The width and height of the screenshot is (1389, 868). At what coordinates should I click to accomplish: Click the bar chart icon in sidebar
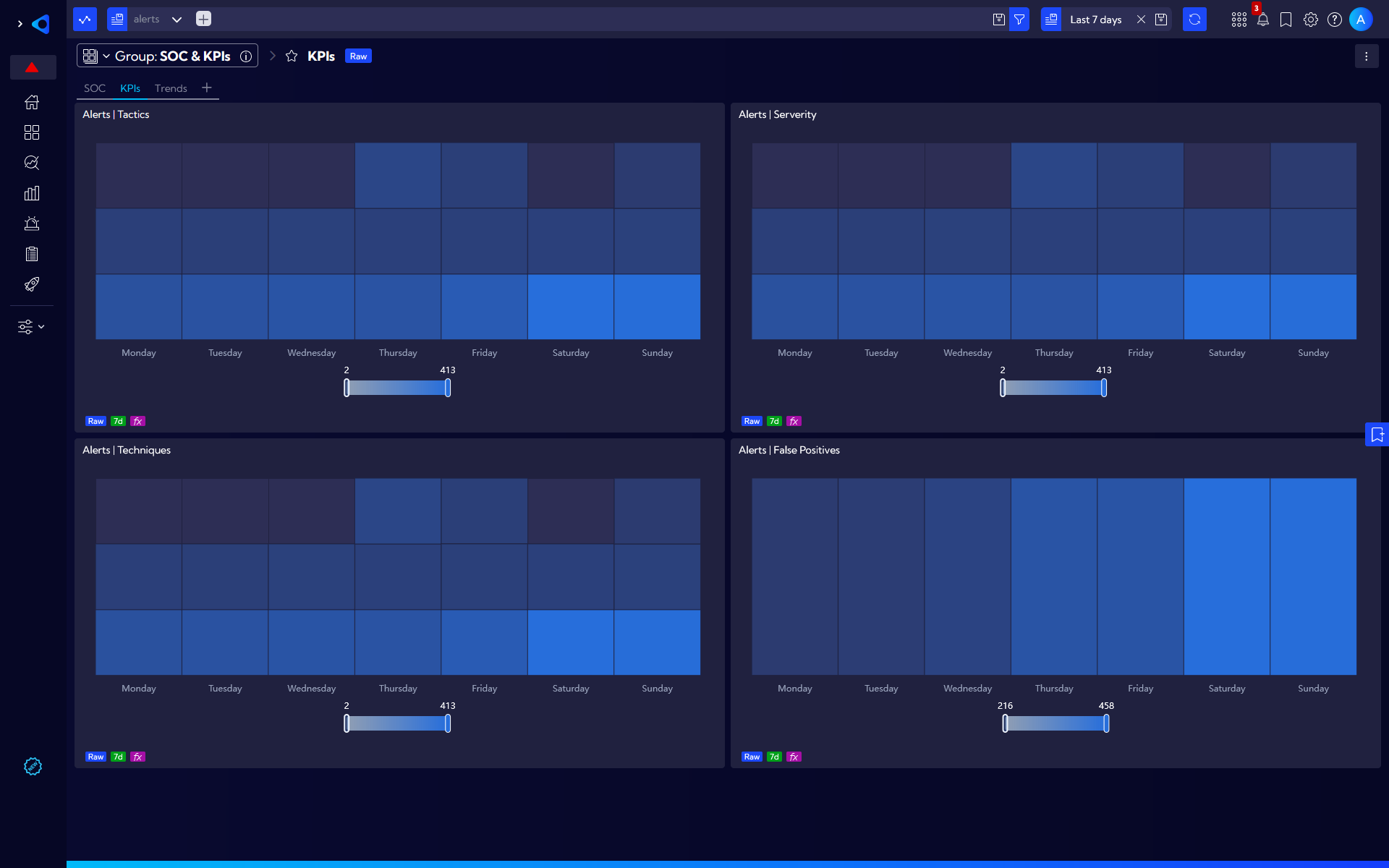pos(32,193)
